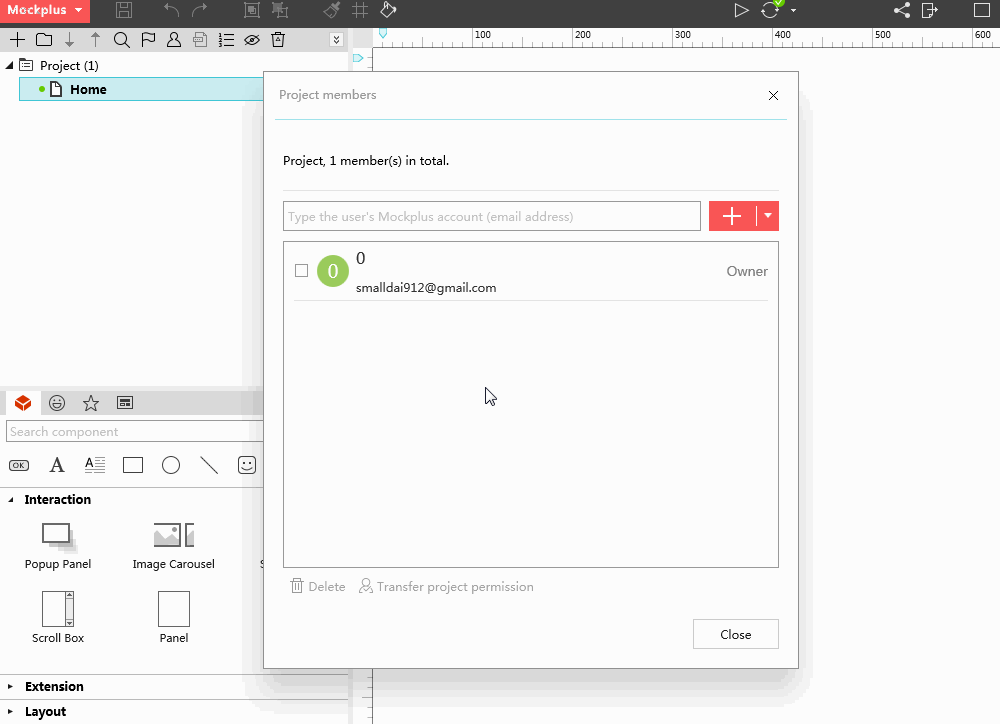Image resolution: width=1000 pixels, height=724 pixels.
Task: Click the green 0 member avatar
Action: coord(333,270)
